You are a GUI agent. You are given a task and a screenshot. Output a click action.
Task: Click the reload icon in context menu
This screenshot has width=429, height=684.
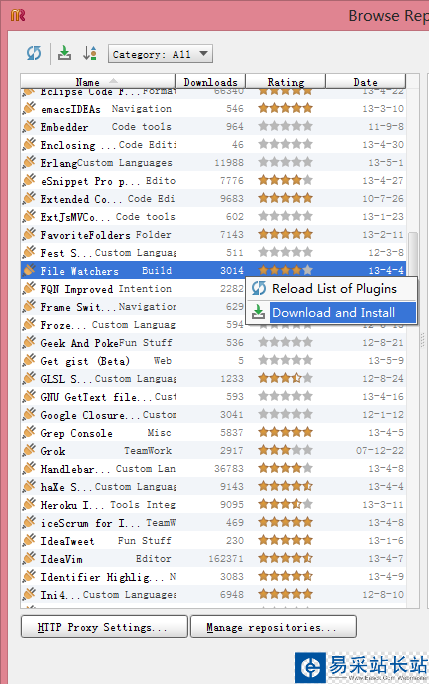tap(259, 288)
